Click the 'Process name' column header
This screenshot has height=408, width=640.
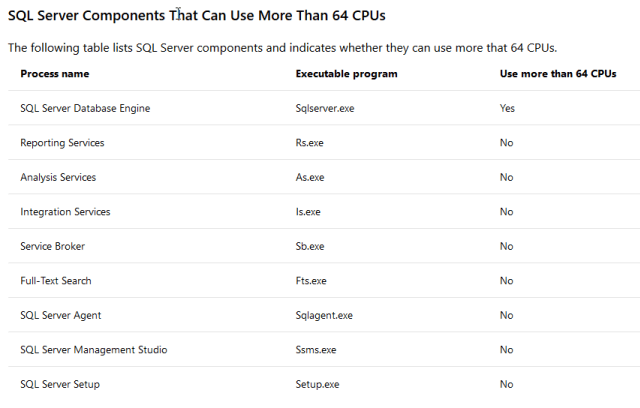pyautogui.click(x=54, y=74)
